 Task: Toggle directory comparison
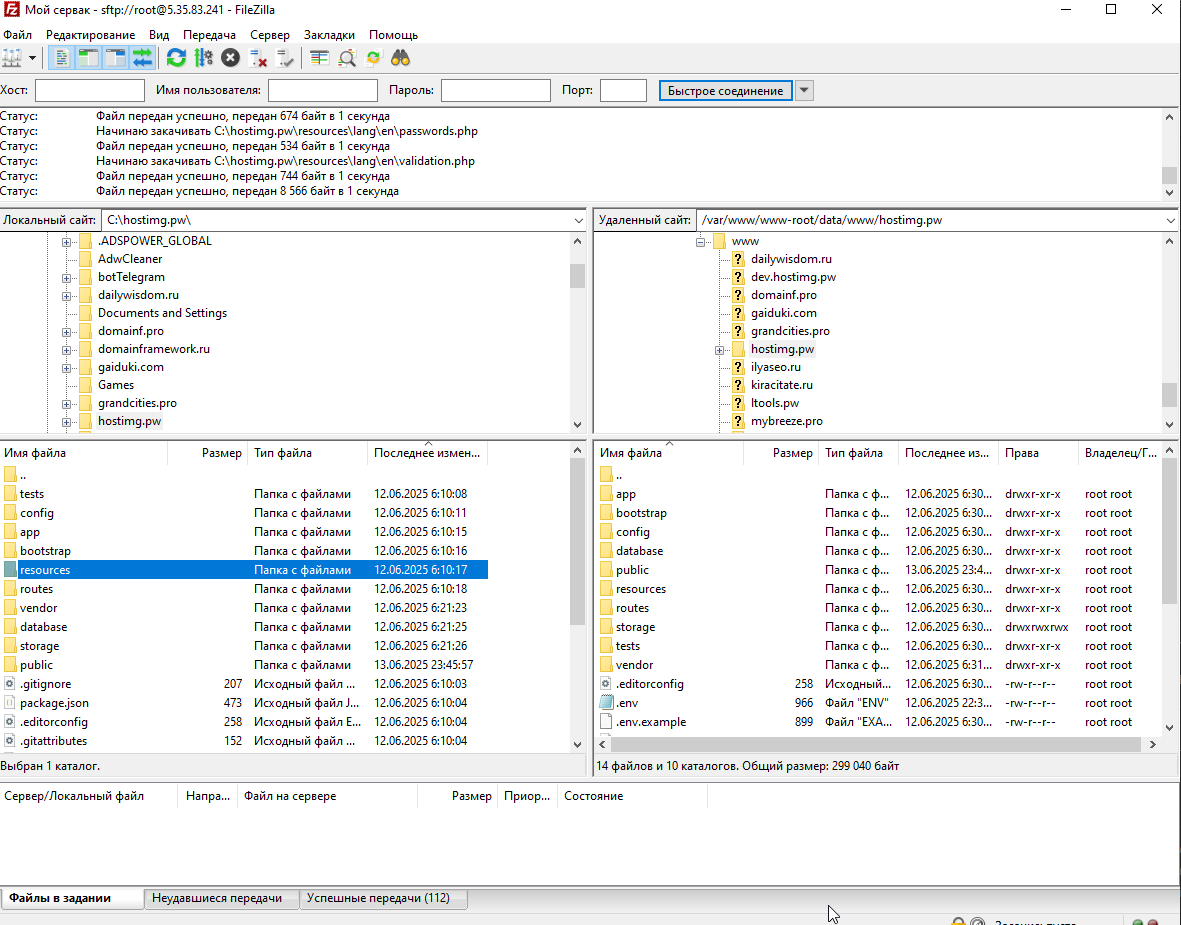pyautogui.click(x=346, y=58)
